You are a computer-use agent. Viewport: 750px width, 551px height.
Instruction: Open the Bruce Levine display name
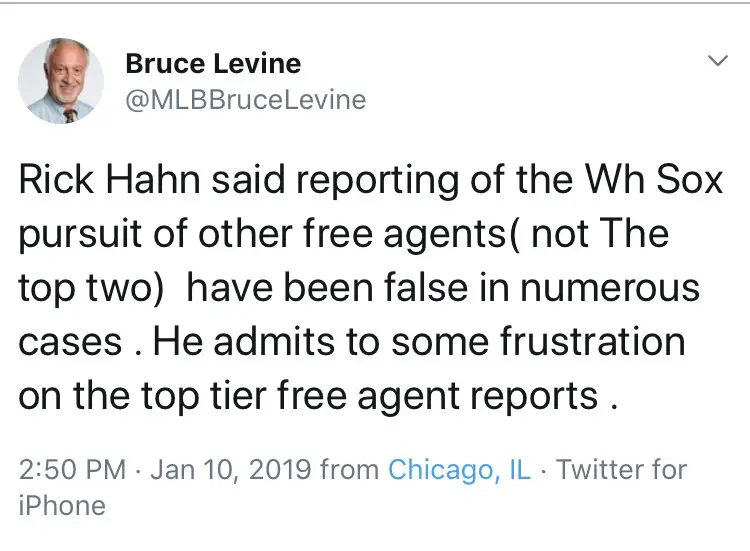click(x=213, y=65)
